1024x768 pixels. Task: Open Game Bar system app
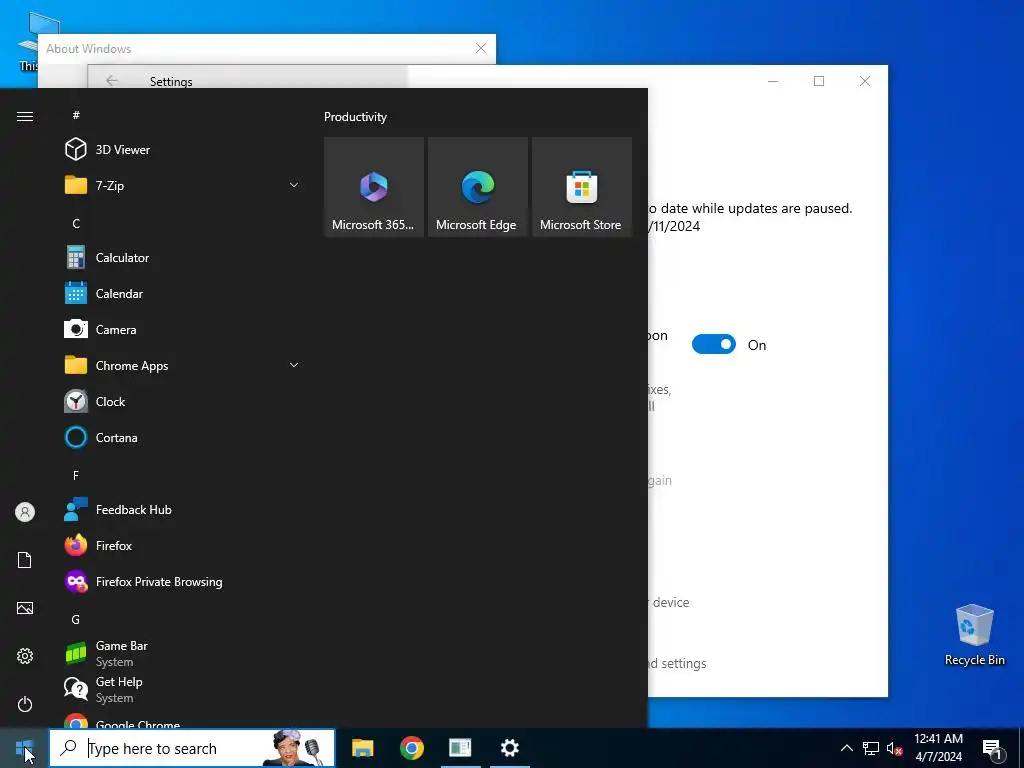point(183,653)
